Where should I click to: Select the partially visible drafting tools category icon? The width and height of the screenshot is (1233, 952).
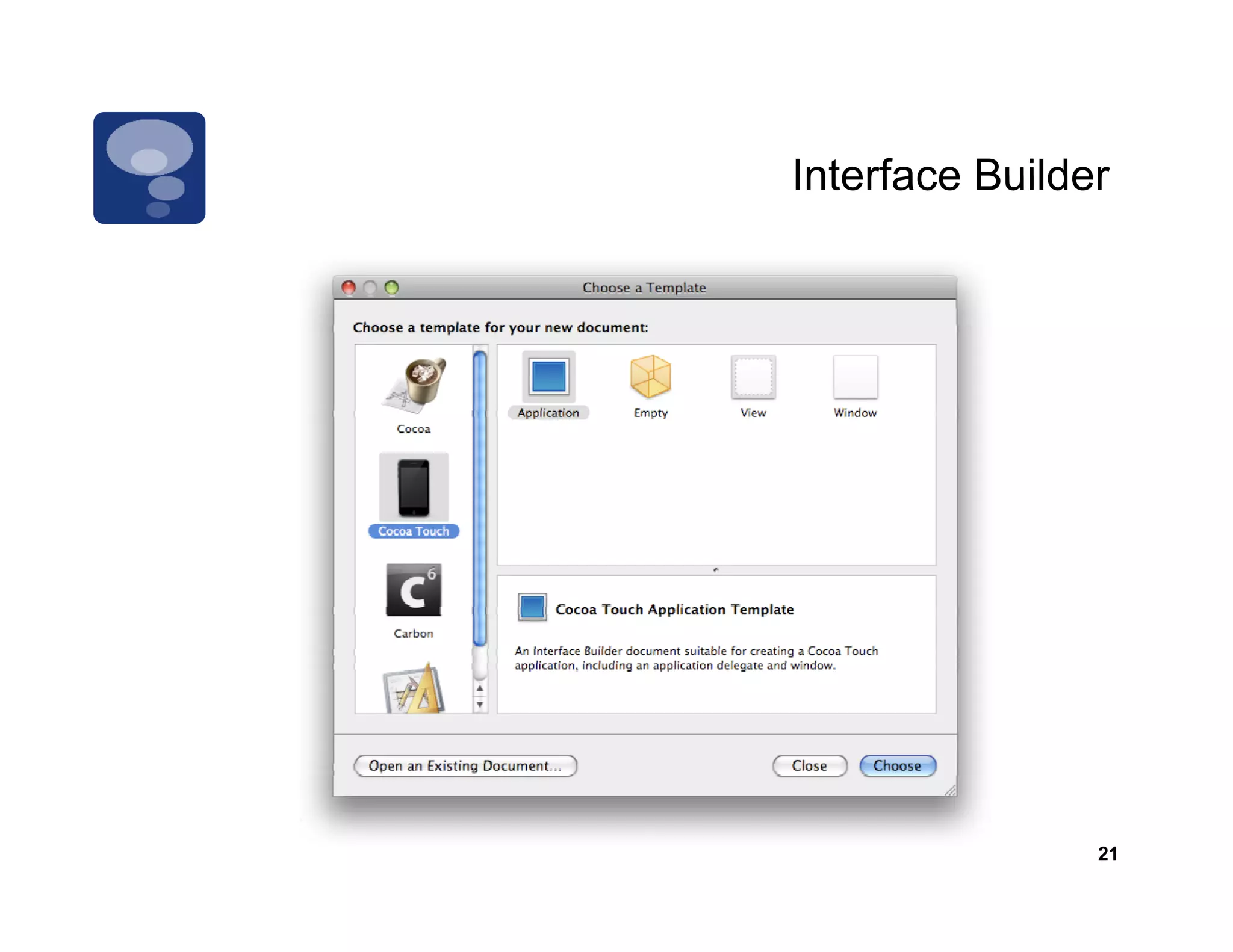coord(414,688)
